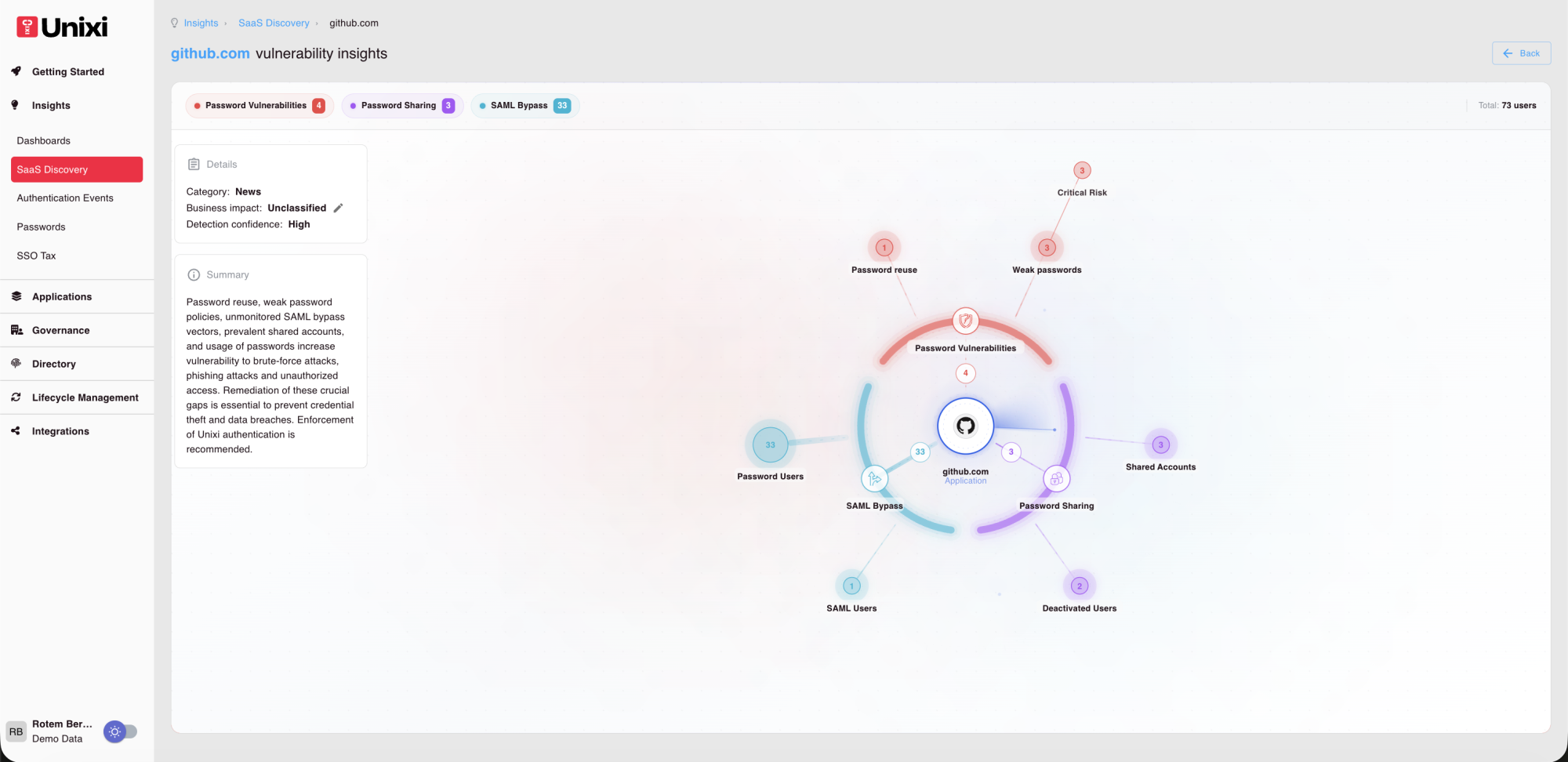
Task: Click the Password Sharing node icon
Action: tap(1056, 478)
